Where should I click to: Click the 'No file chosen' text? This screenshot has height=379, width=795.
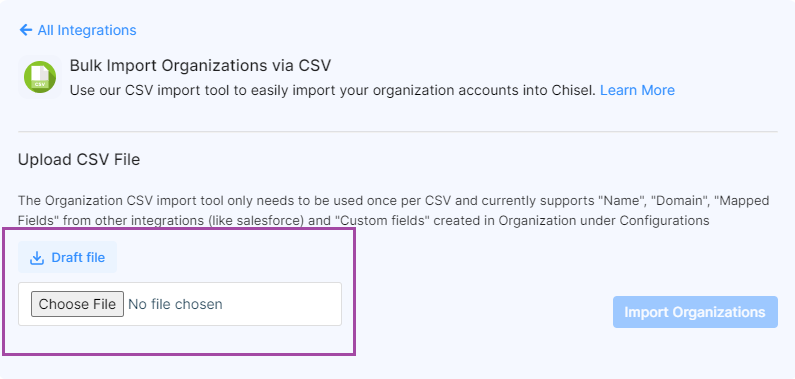click(x=175, y=304)
